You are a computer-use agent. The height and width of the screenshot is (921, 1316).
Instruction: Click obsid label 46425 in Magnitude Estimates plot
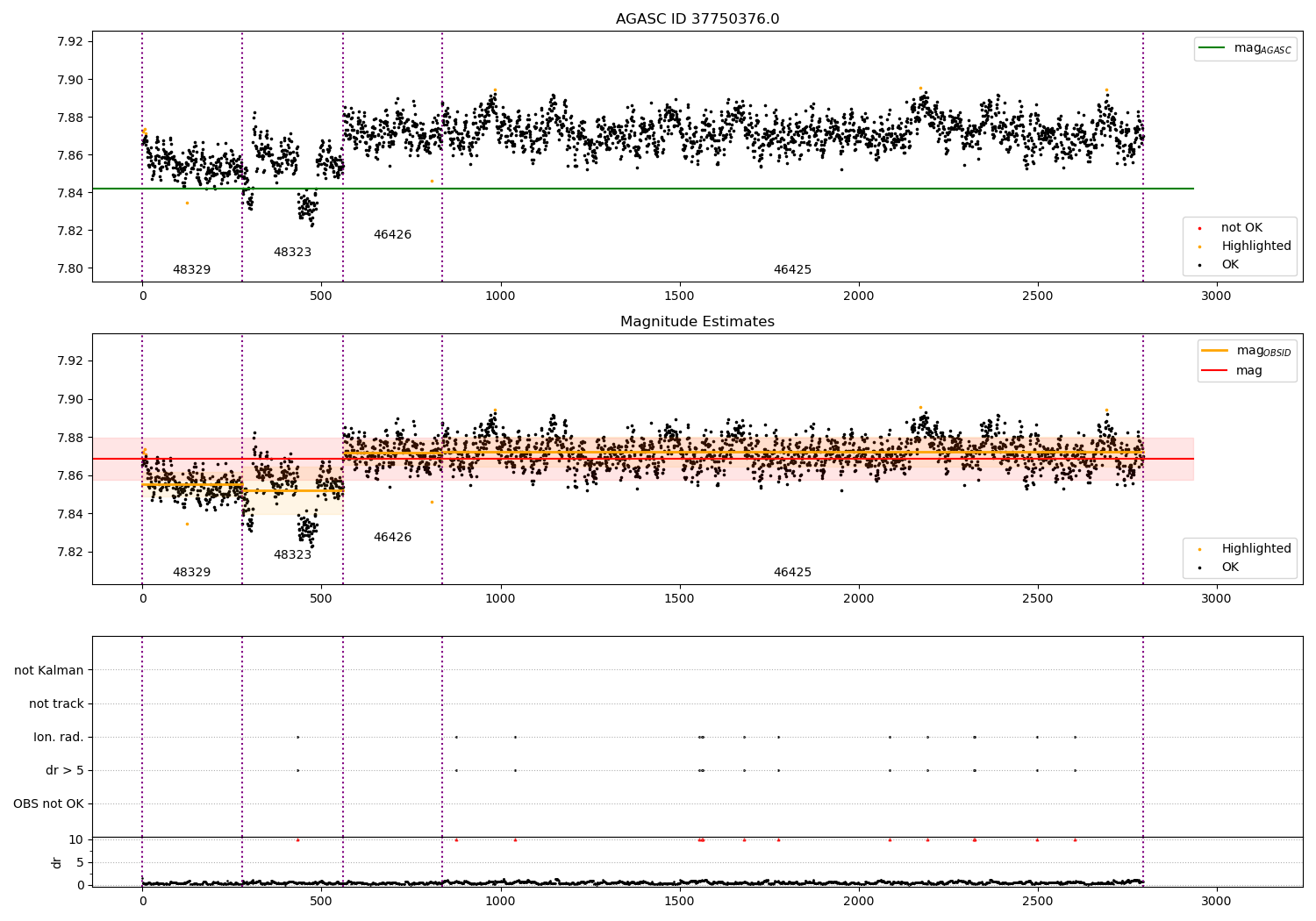coord(792,573)
